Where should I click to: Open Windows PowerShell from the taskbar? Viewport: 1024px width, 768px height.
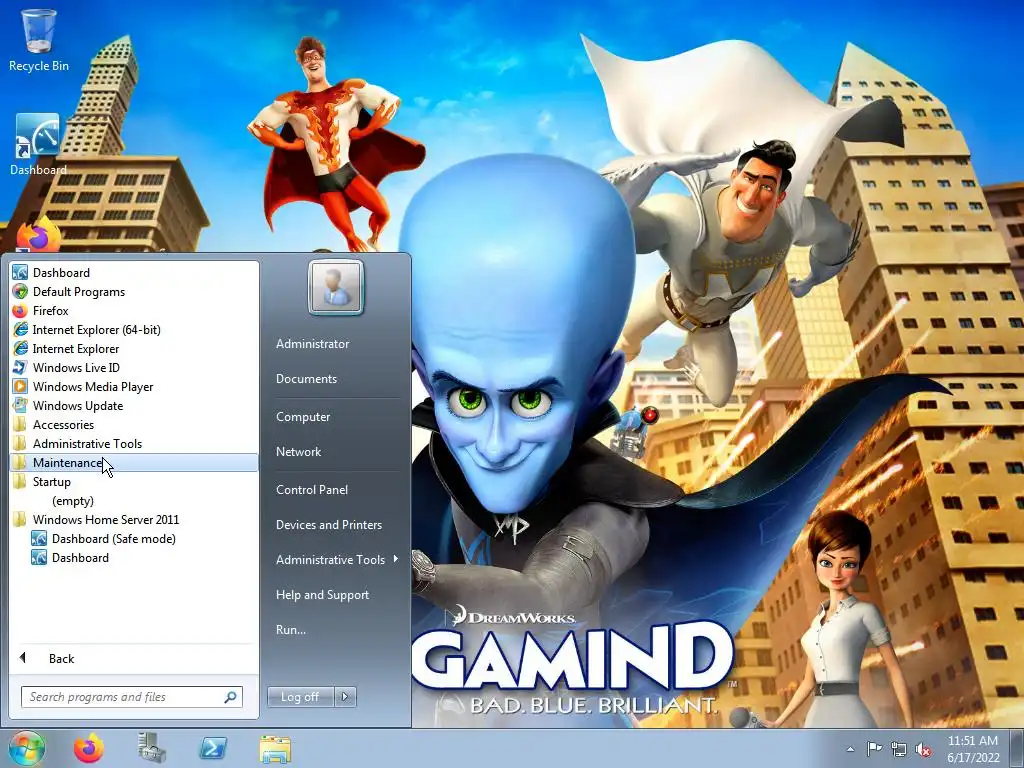pos(214,748)
